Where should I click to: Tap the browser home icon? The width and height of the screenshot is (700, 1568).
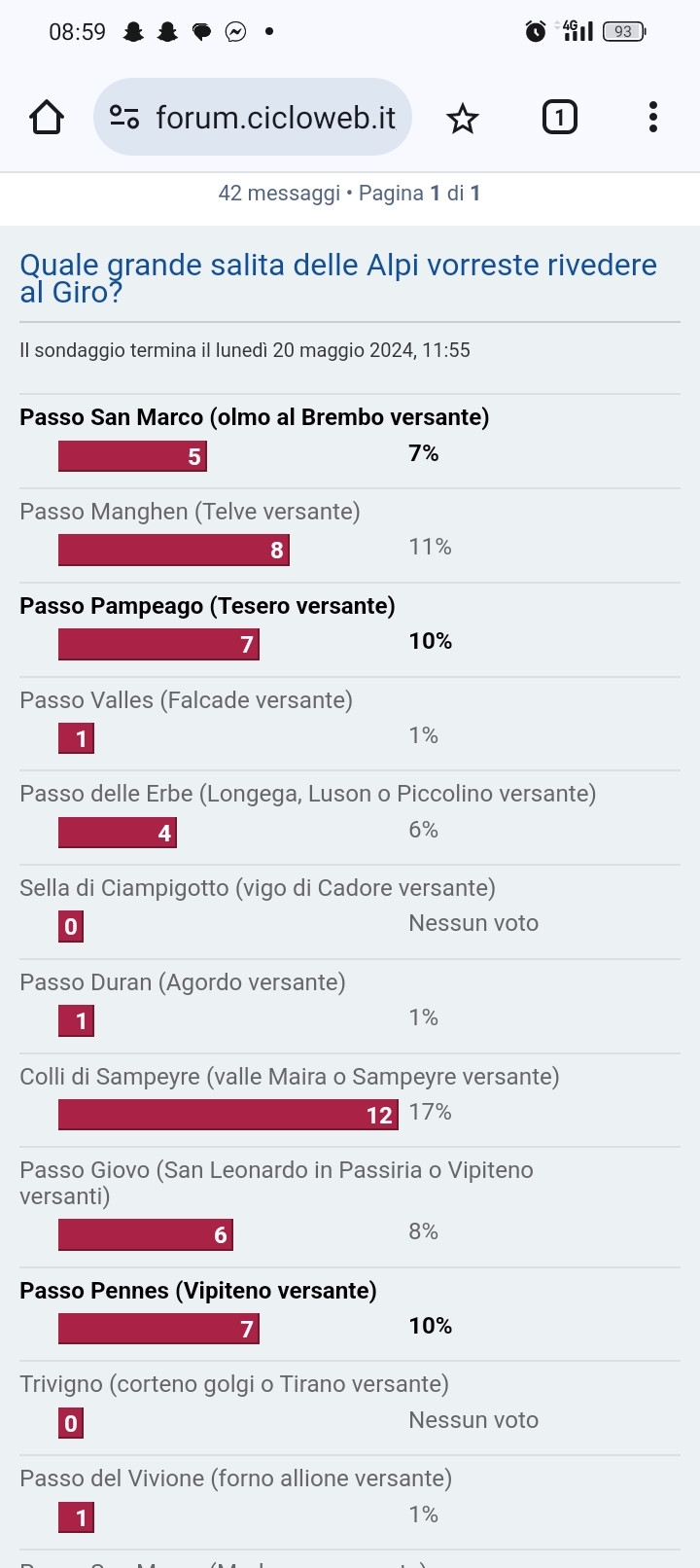47,118
